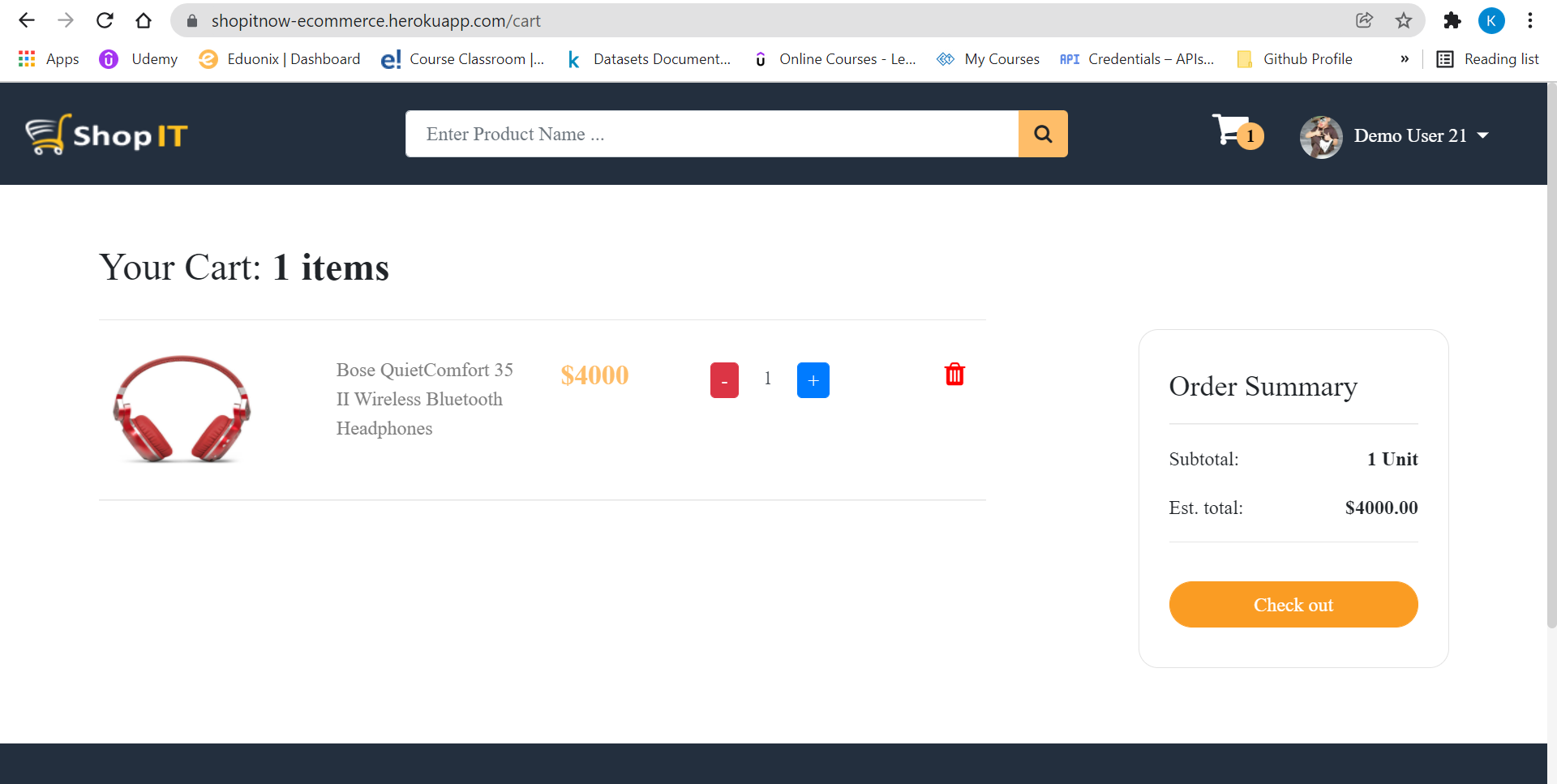Bookmark this page with the star icon
This screenshot has width=1557, height=784.
tap(1404, 20)
